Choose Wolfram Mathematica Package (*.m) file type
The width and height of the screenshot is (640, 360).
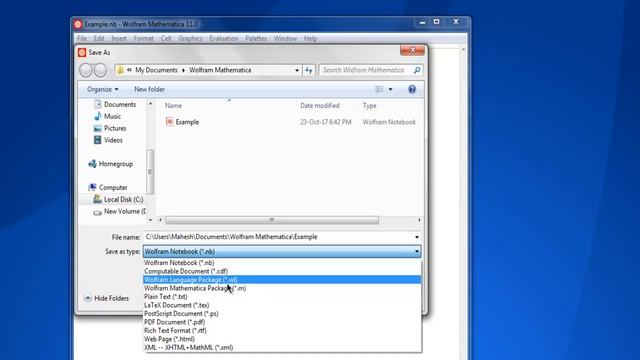click(x=282, y=288)
